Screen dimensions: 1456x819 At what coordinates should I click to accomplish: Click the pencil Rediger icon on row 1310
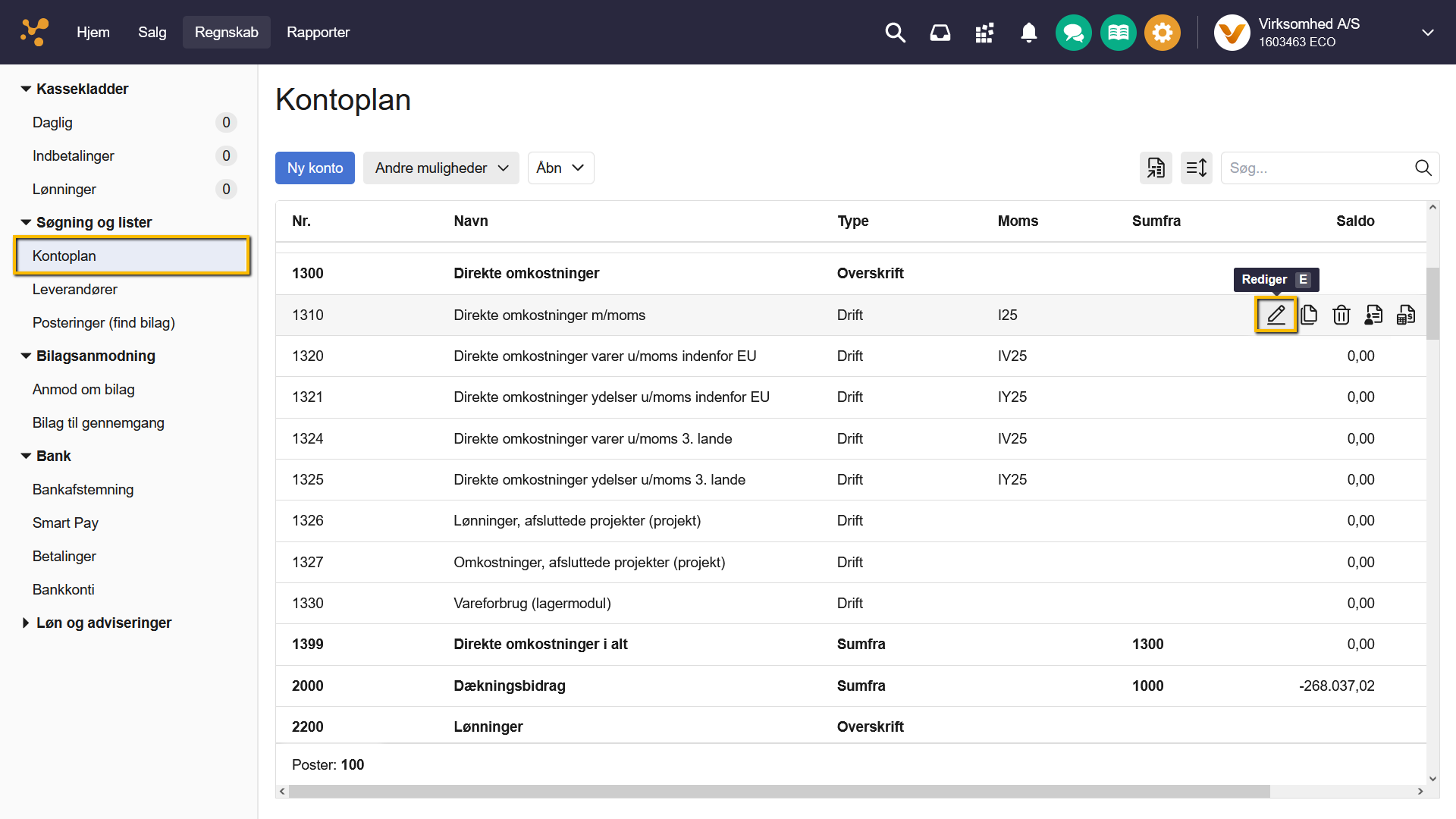pyautogui.click(x=1276, y=315)
